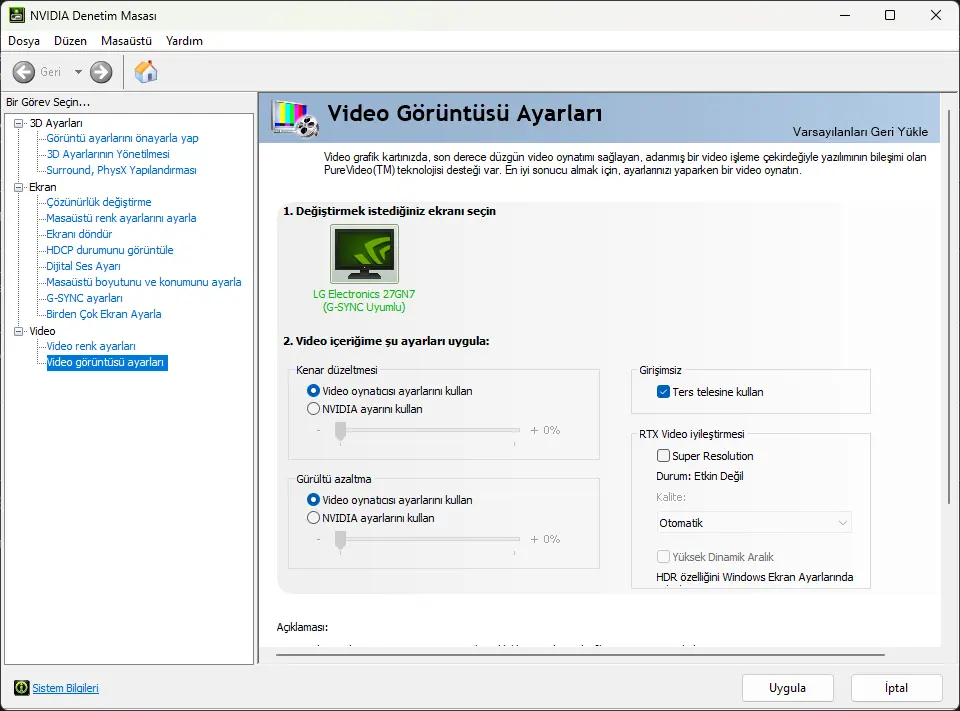Go to Çözünürlük değiştirme
960x711 pixels.
(99, 202)
